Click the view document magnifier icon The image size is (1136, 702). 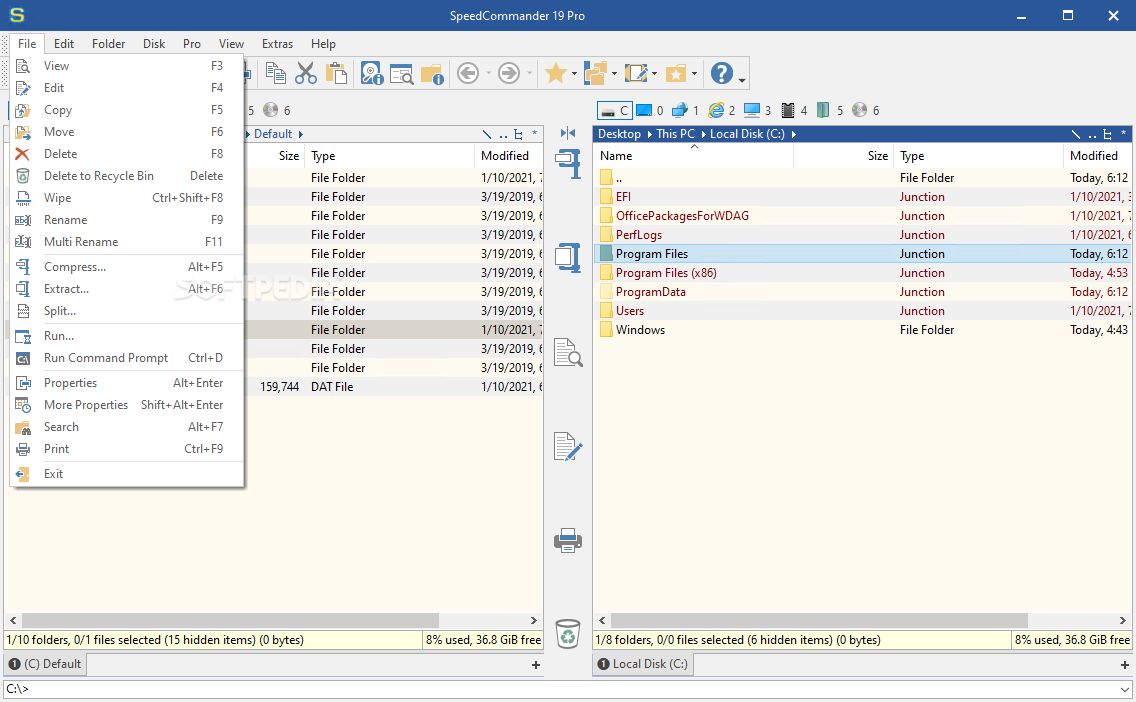568,352
